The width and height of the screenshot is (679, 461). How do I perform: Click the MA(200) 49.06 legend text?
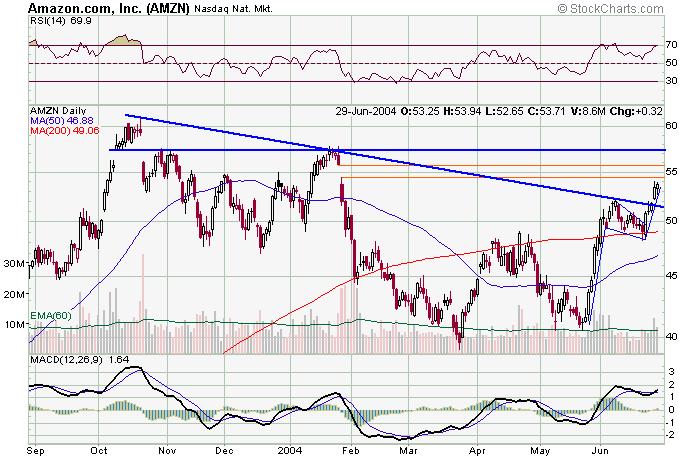[65, 130]
